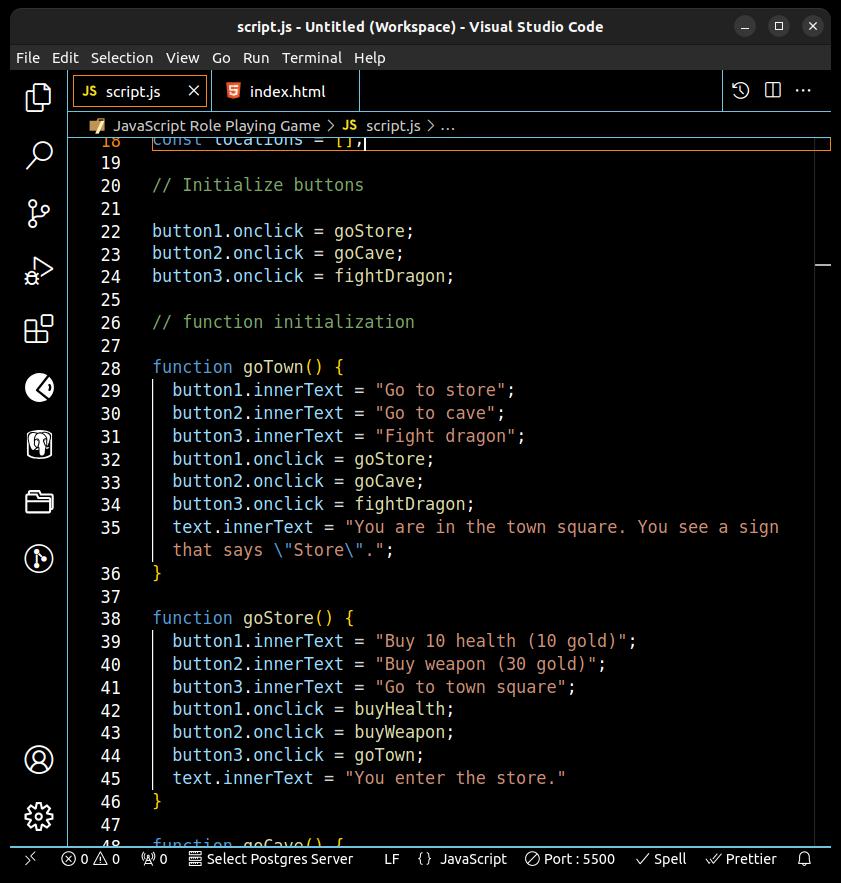841x883 pixels.
Task: Click JavaScript Role Playing Game breadcrumb
Action: click(x=216, y=126)
